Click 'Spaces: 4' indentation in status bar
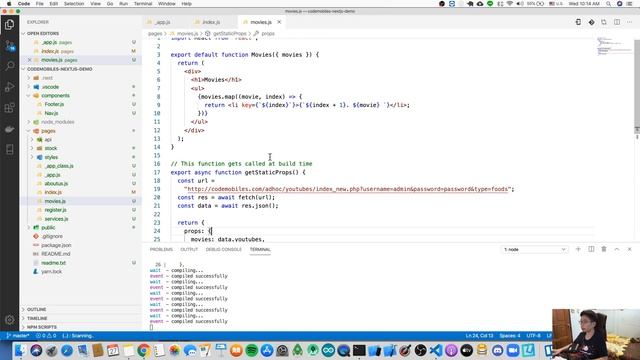This screenshot has width=640, height=360. 510,336
